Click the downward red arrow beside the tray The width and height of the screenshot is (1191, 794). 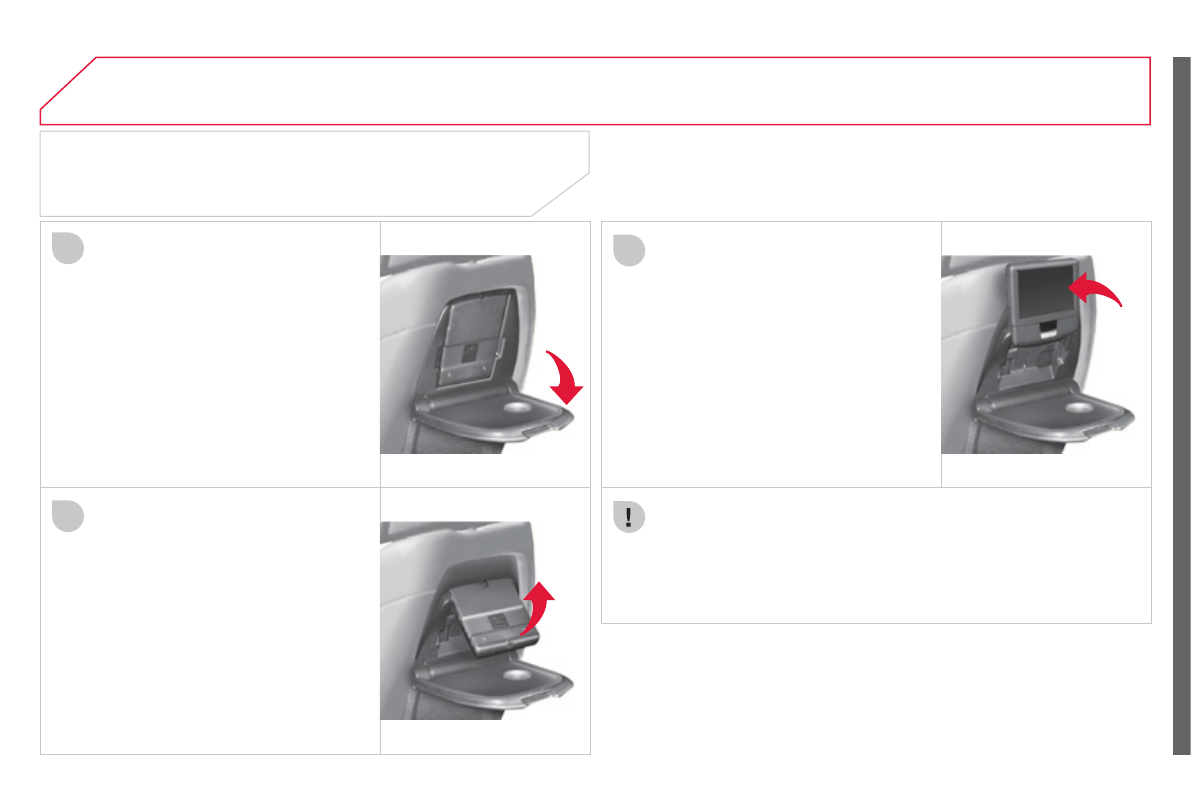click(564, 377)
